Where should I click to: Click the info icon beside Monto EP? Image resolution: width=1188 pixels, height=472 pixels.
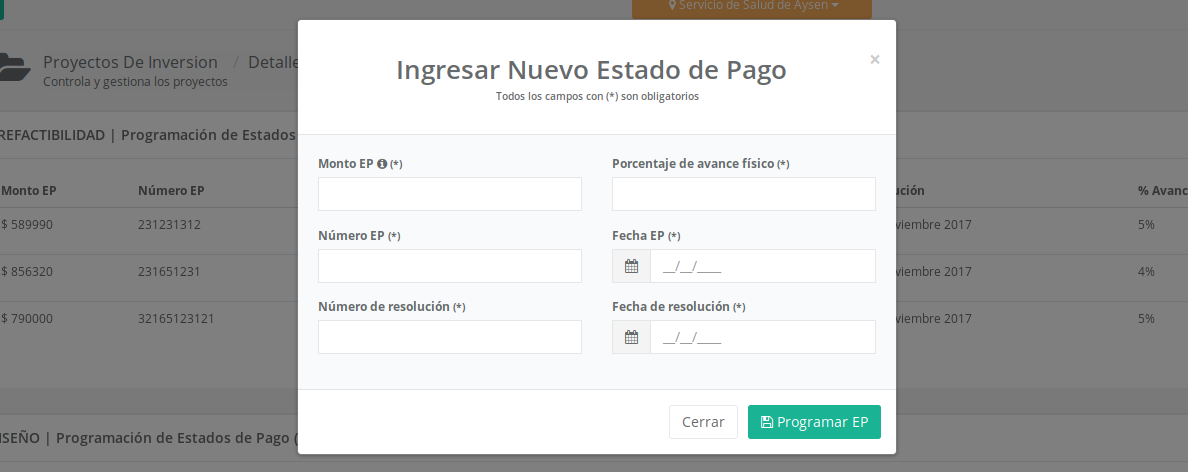click(x=382, y=164)
